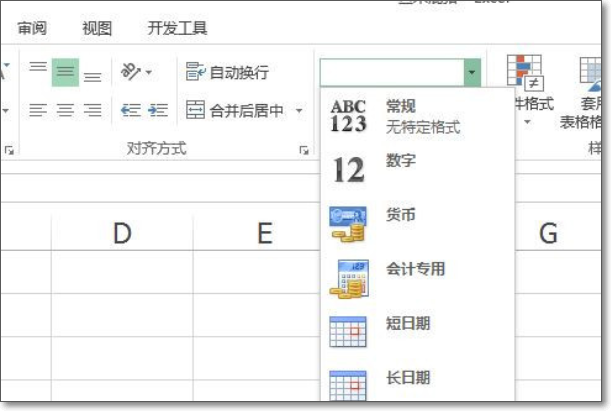Viewport: 611px width, 411px height.
Task: Open the text orientation options
Action: click(136, 72)
